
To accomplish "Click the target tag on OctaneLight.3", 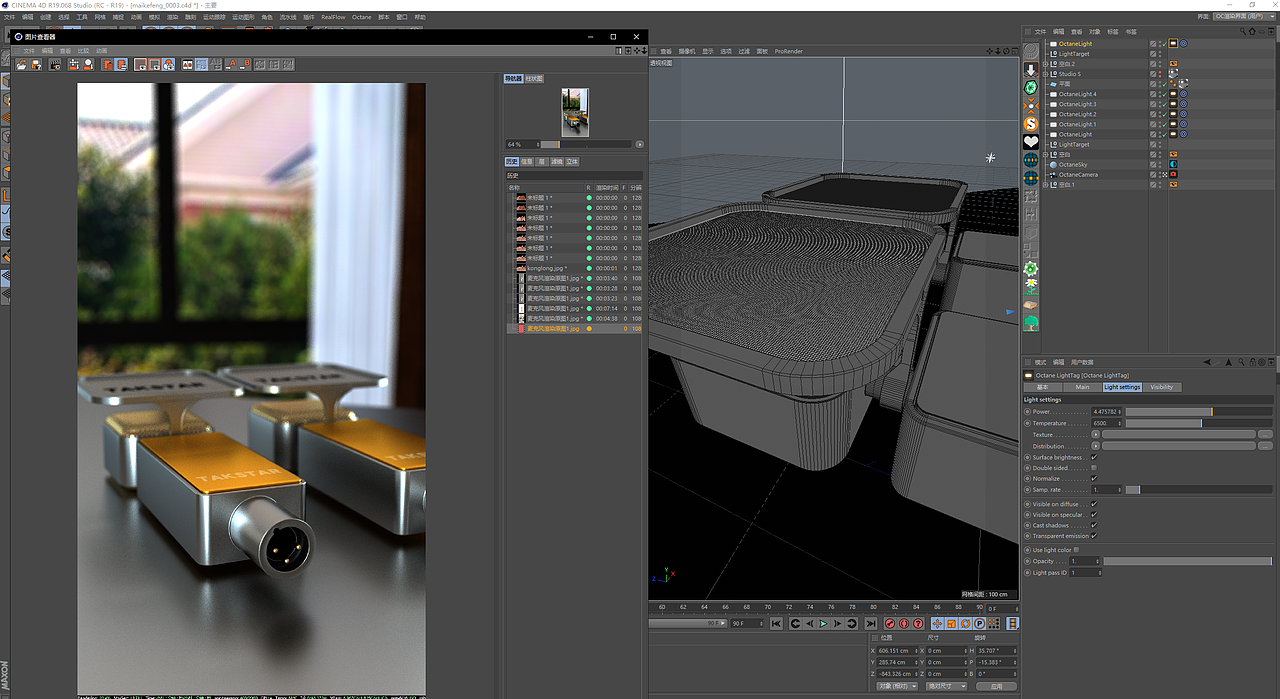I will click(x=1183, y=104).
